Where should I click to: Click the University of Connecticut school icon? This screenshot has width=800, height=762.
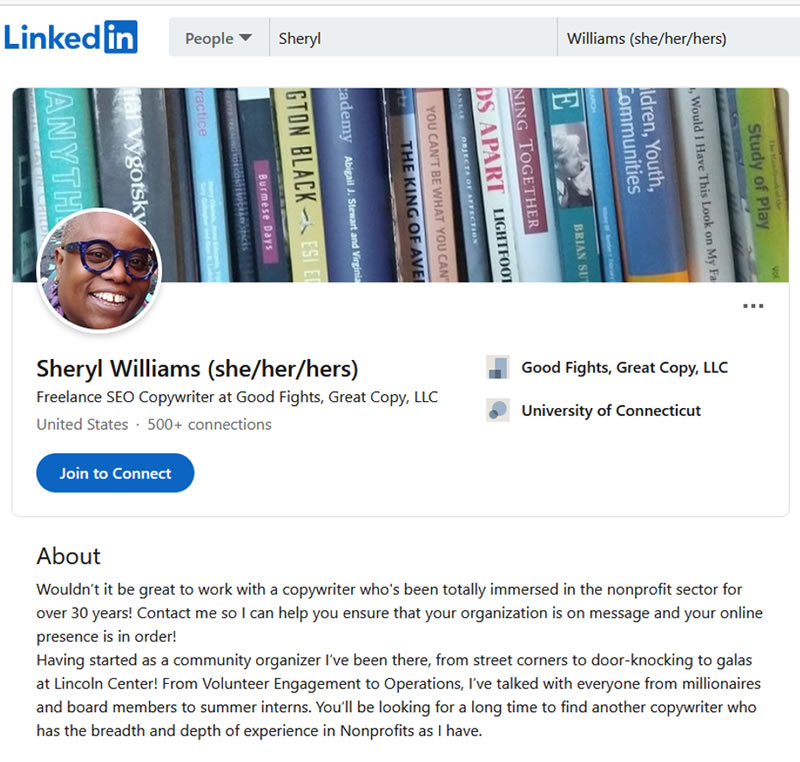[x=497, y=410]
